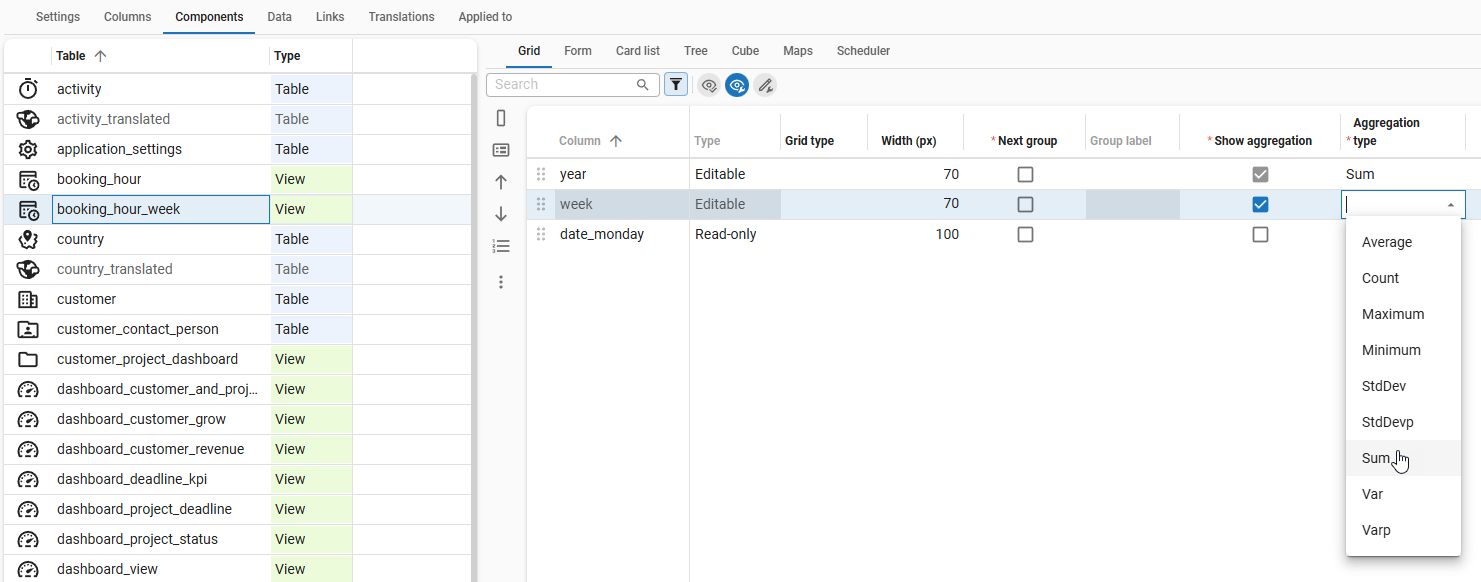Open the filter icon beside the search box
This screenshot has width=1481, height=582.
tap(676, 84)
